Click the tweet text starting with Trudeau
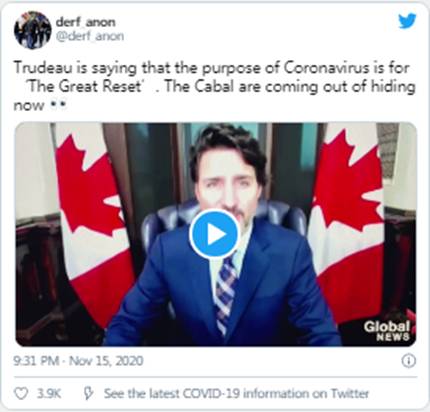Viewport: 430px width, 412px height. [x=214, y=87]
